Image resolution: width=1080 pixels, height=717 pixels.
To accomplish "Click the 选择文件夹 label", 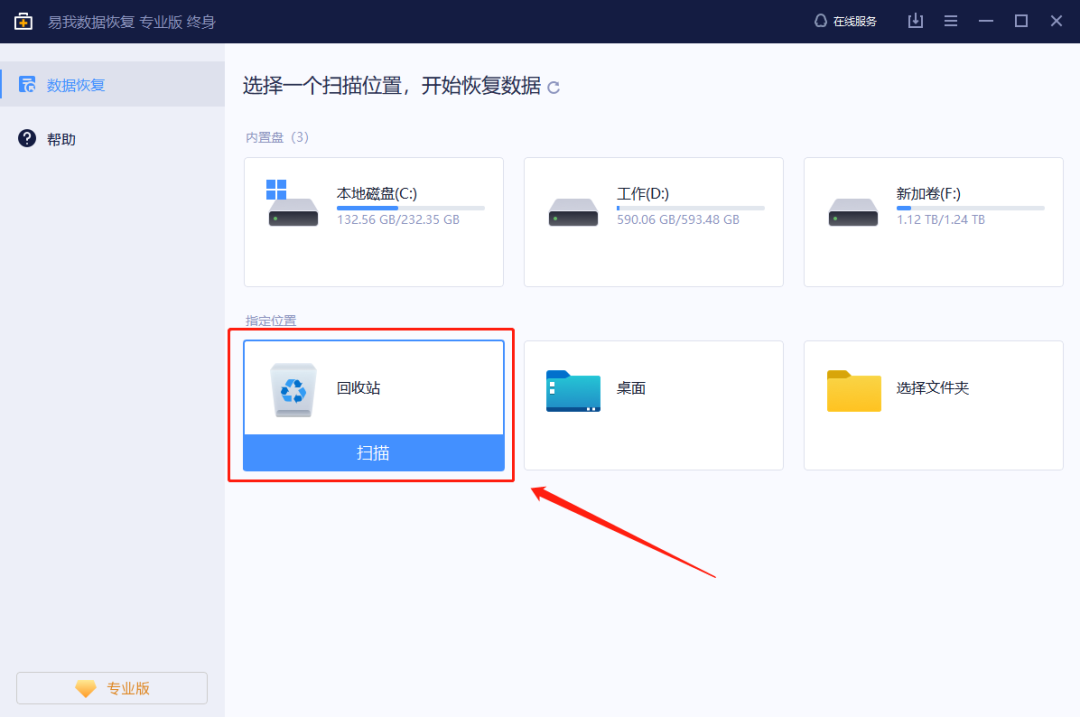I will pyautogui.click(x=933, y=388).
